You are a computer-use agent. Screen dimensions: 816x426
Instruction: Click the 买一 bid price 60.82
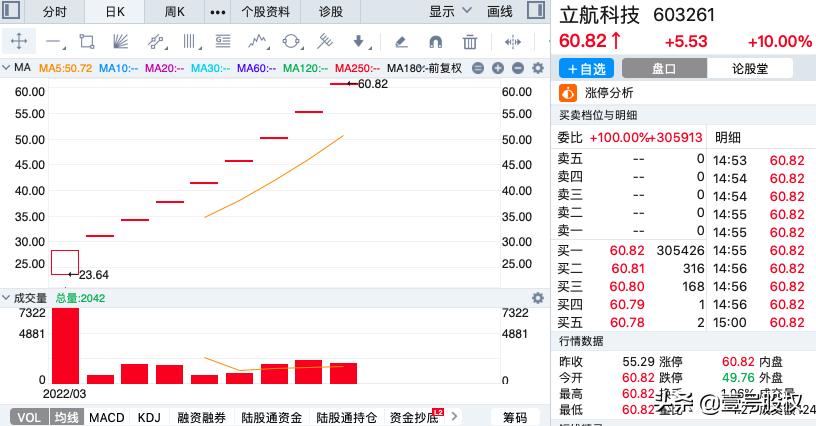point(627,251)
